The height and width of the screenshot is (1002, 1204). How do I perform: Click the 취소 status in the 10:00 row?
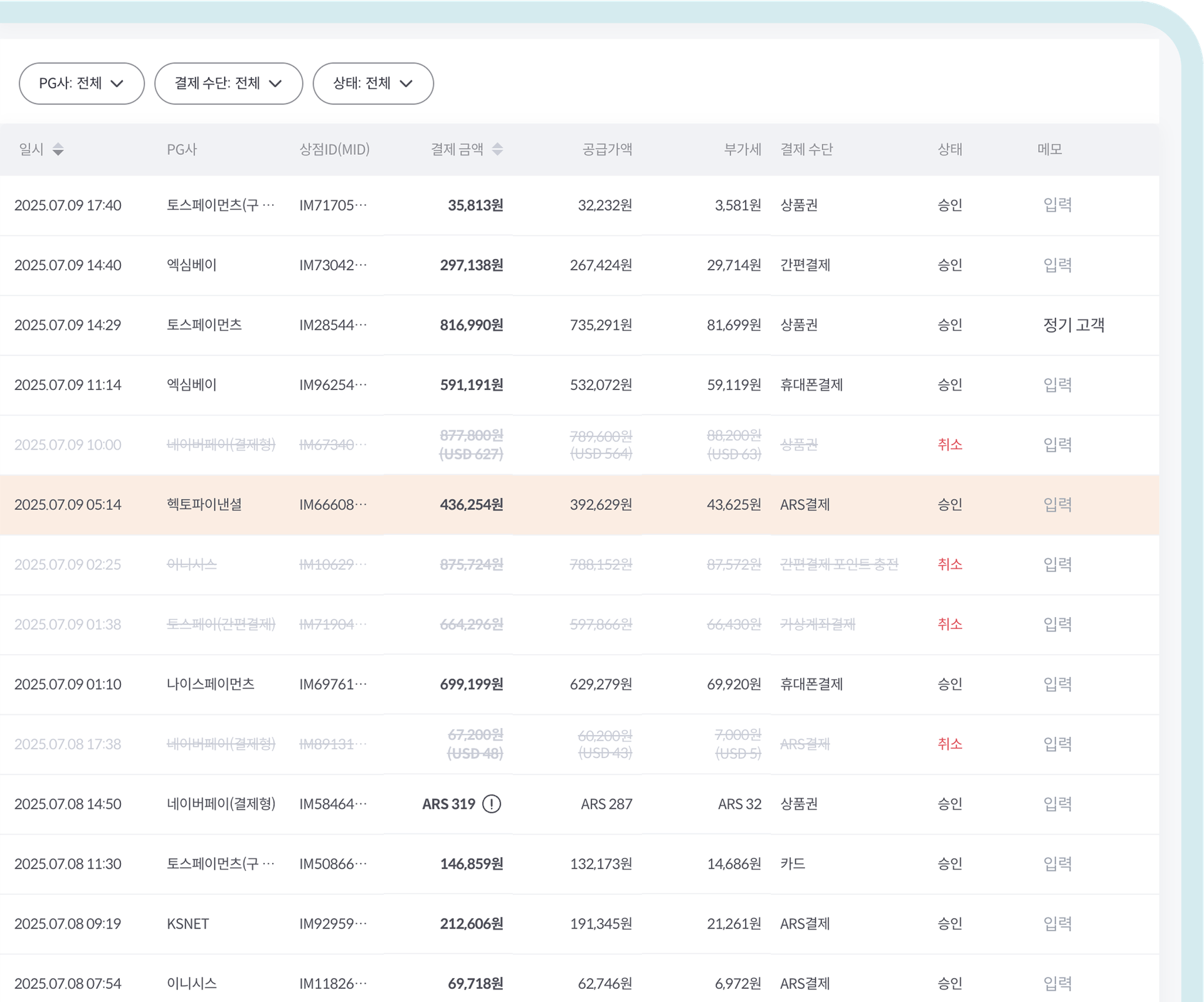coord(949,445)
